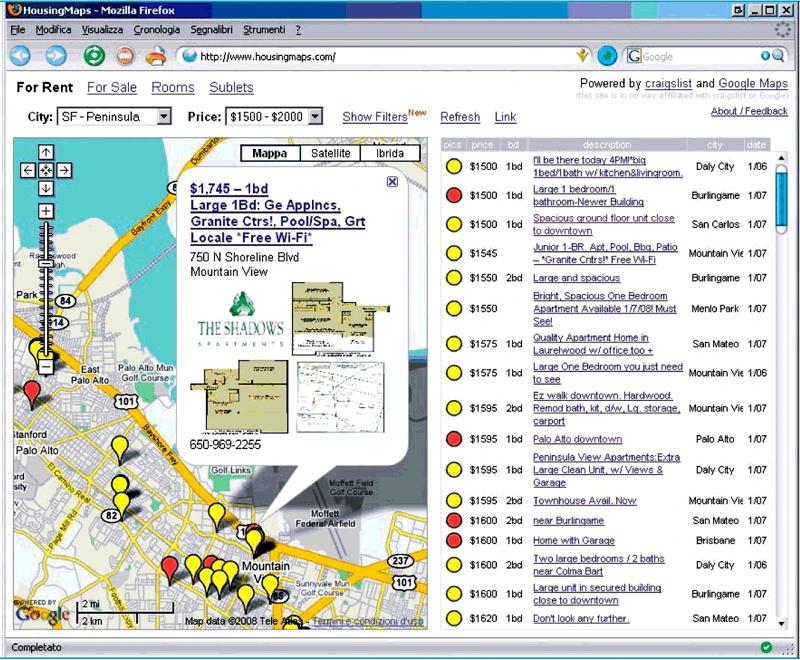Close the listing info popup on the map

(392, 182)
